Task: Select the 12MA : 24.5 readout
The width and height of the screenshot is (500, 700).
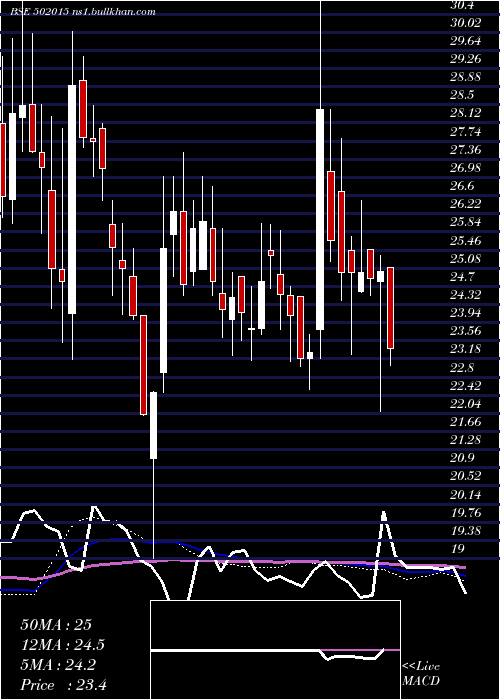Action: pyautogui.click(x=63, y=645)
